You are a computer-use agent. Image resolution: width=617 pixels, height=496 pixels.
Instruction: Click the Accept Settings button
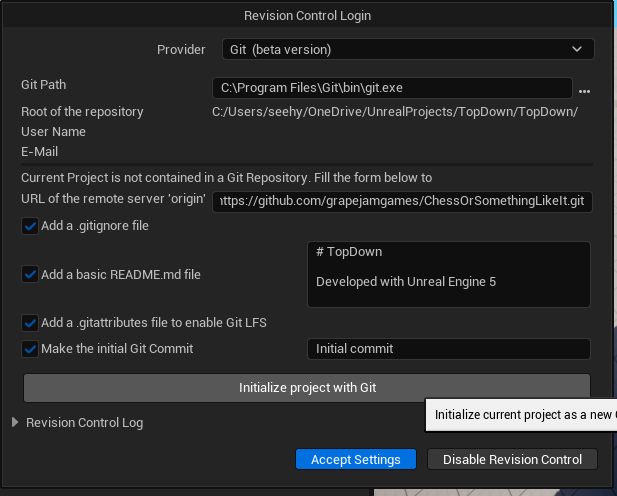point(355,459)
